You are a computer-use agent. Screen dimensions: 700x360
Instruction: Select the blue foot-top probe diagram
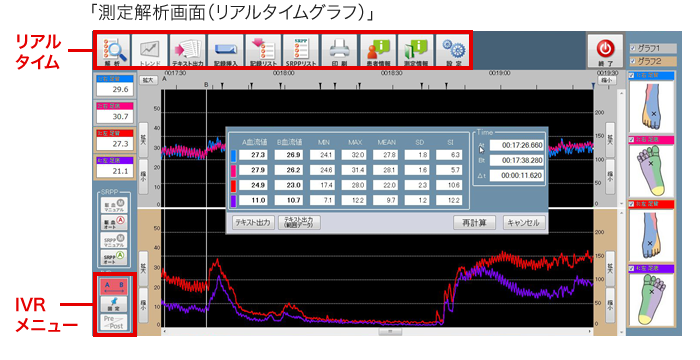[651, 106]
